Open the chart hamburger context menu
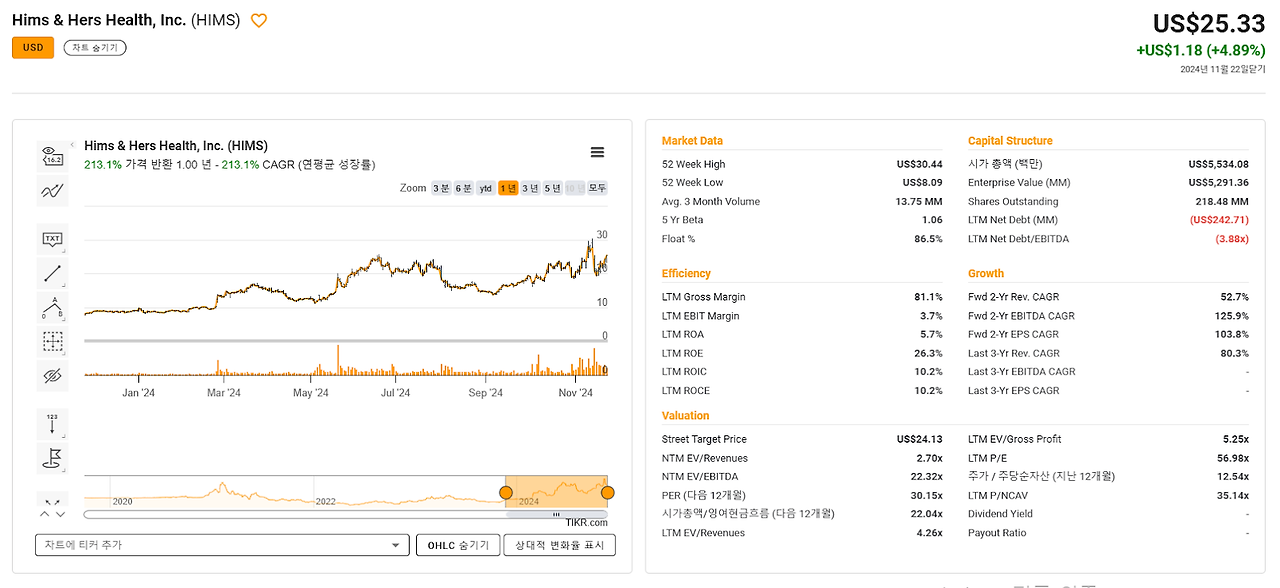This screenshot has width=1280, height=588. click(x=597, y=152)
